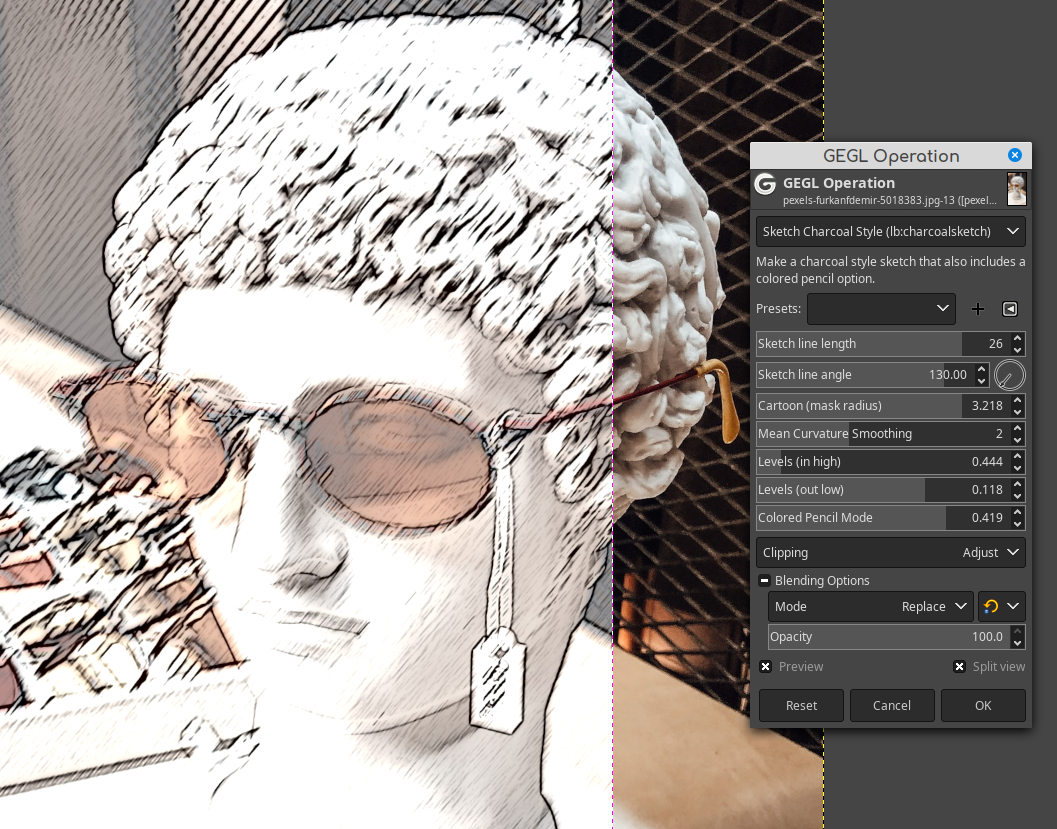Decrease Colored Pencil Mode value

[1018, 524]
